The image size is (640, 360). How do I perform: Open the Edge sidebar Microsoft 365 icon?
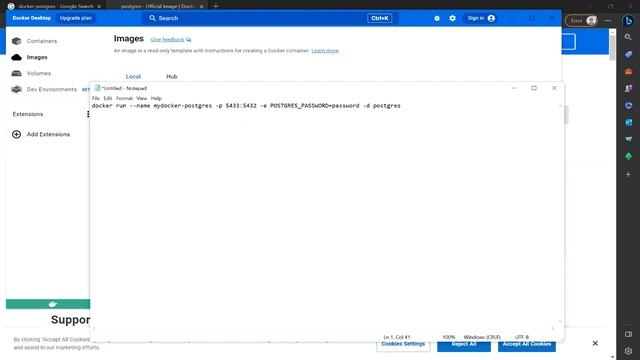pyautogui.click(x=629, y=105)
